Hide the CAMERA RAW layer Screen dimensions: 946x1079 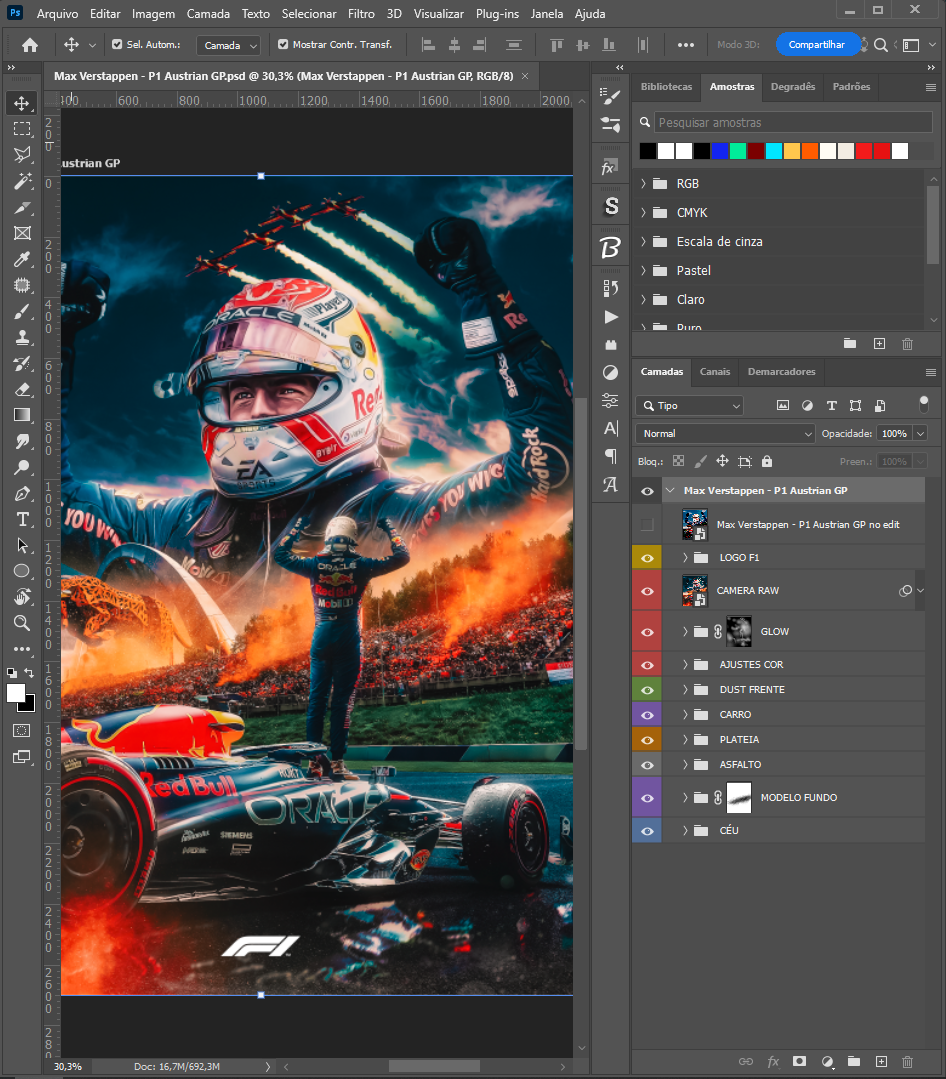point(647,591)
